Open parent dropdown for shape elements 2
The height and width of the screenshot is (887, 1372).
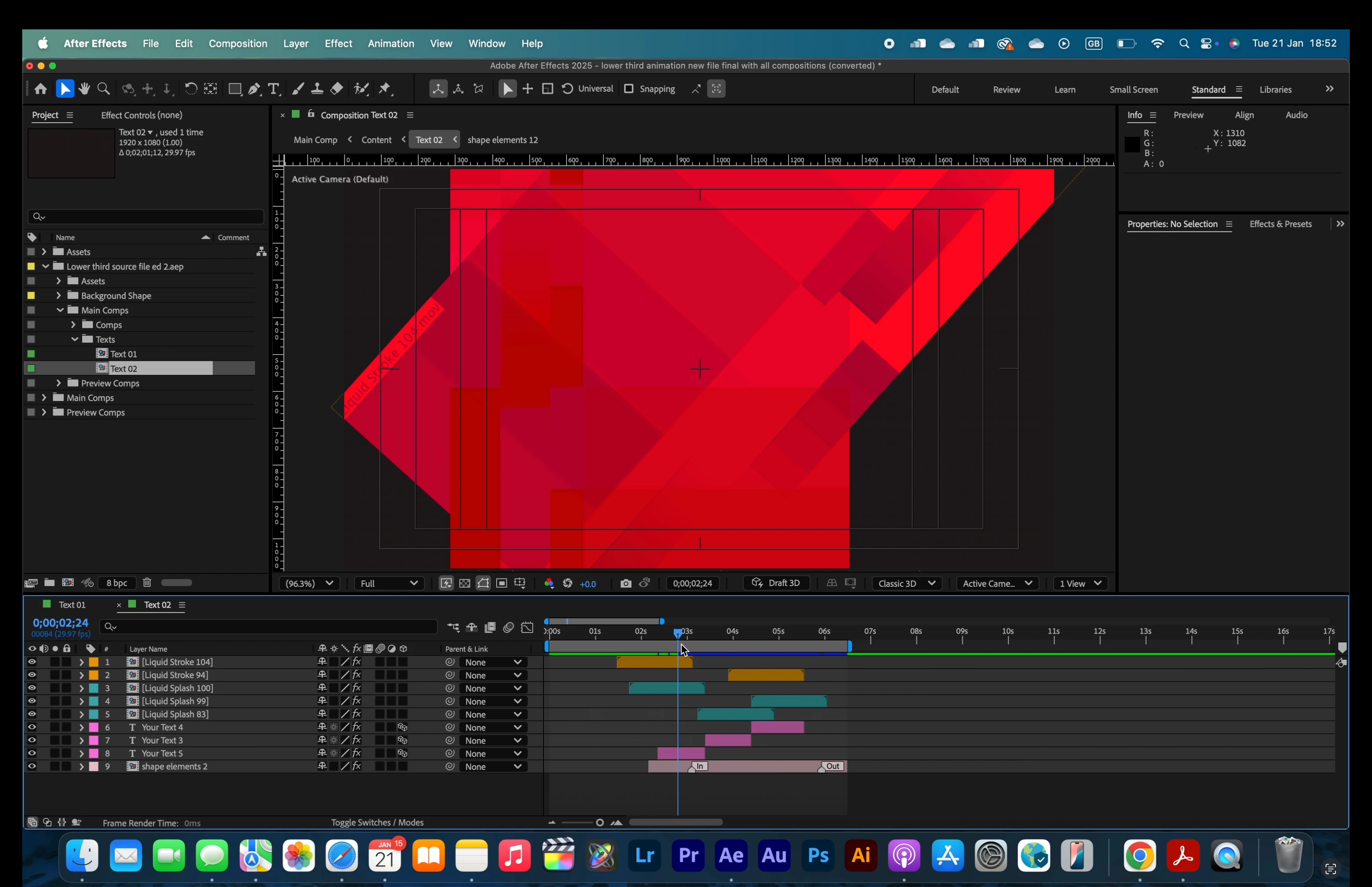[493, 767]
